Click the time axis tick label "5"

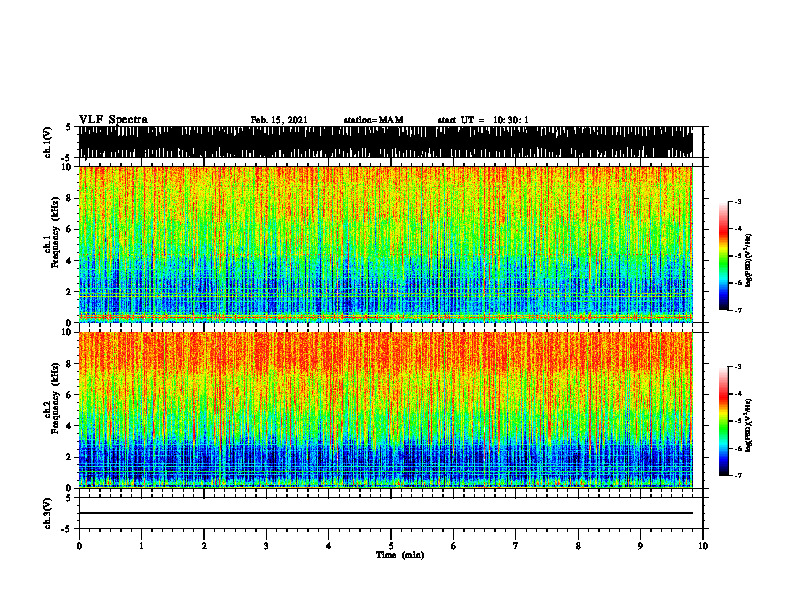tap(391, 546)
